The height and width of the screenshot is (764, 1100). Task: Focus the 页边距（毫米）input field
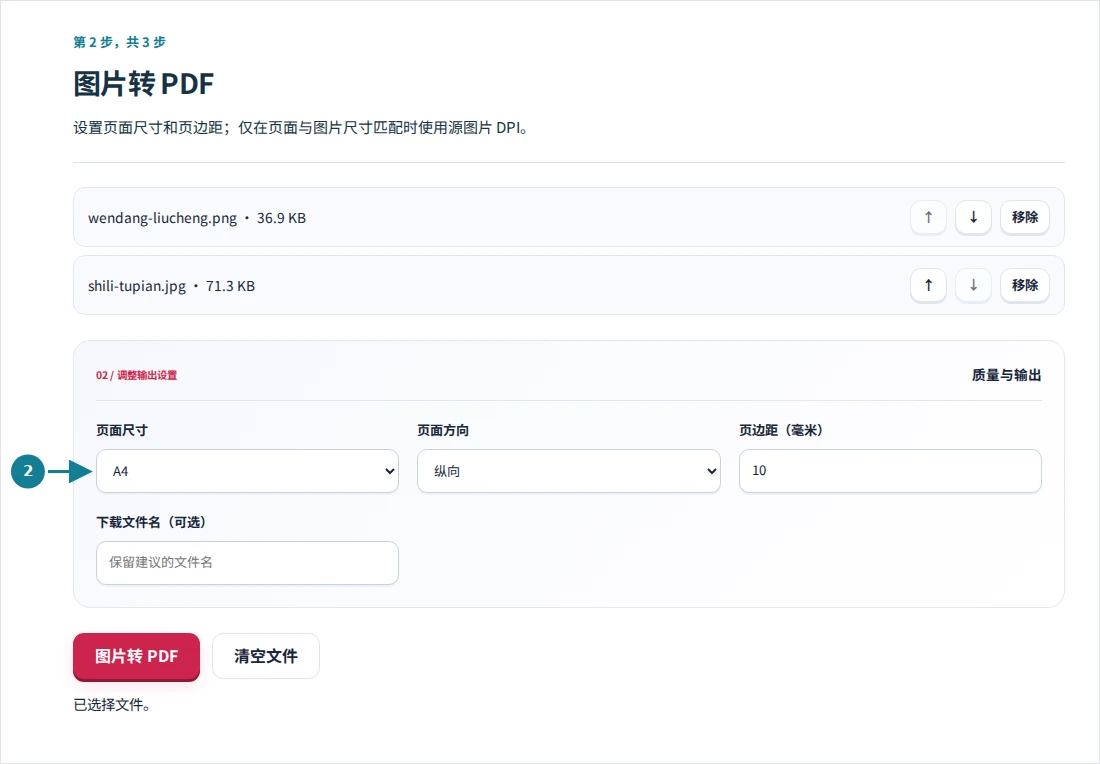tap(890, 471)
